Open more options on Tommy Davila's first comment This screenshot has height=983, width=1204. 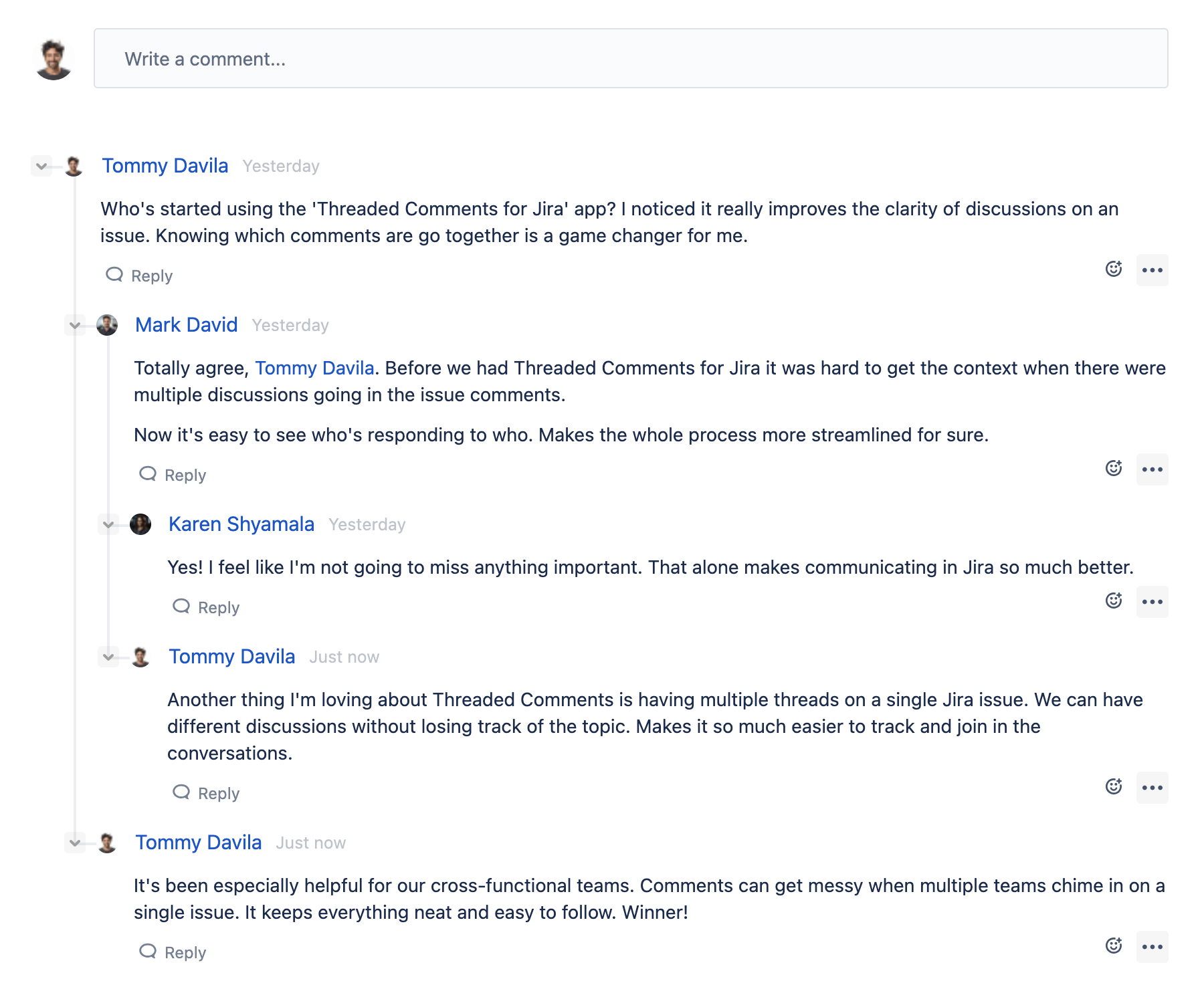coord(1152,270)
